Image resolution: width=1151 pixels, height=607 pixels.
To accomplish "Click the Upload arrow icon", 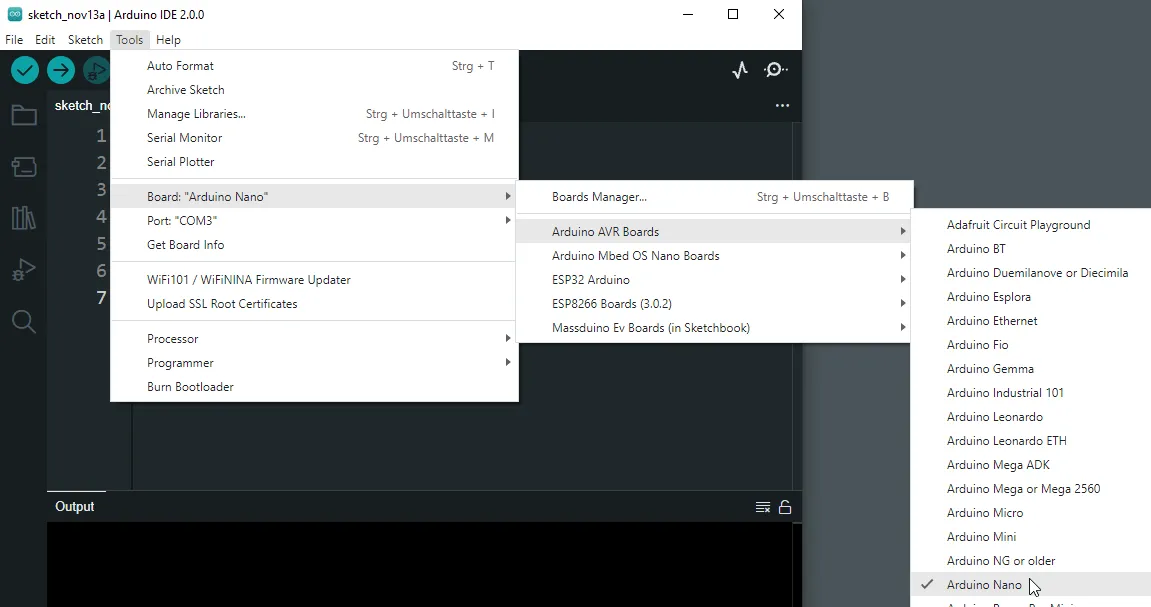I will tap(61, 70).
